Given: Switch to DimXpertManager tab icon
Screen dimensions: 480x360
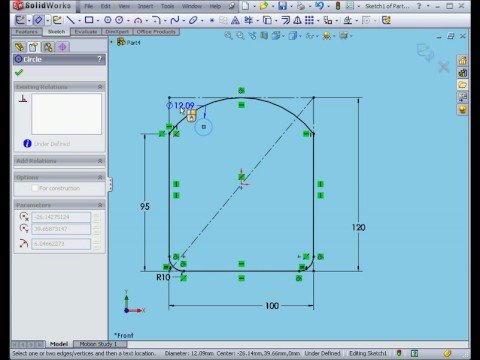Looking at the screenshot, I should pos(62,47).
